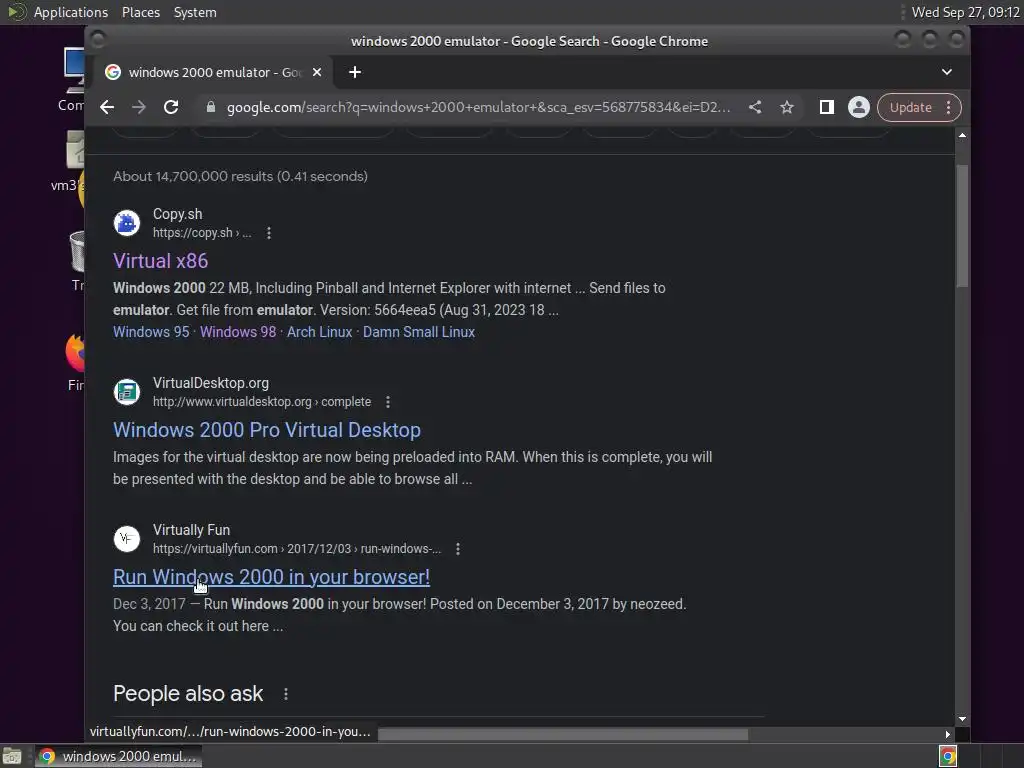Open the Windows 95 sitelink
This screenshot has height=768, width=1024.
(x=151, y=332)
